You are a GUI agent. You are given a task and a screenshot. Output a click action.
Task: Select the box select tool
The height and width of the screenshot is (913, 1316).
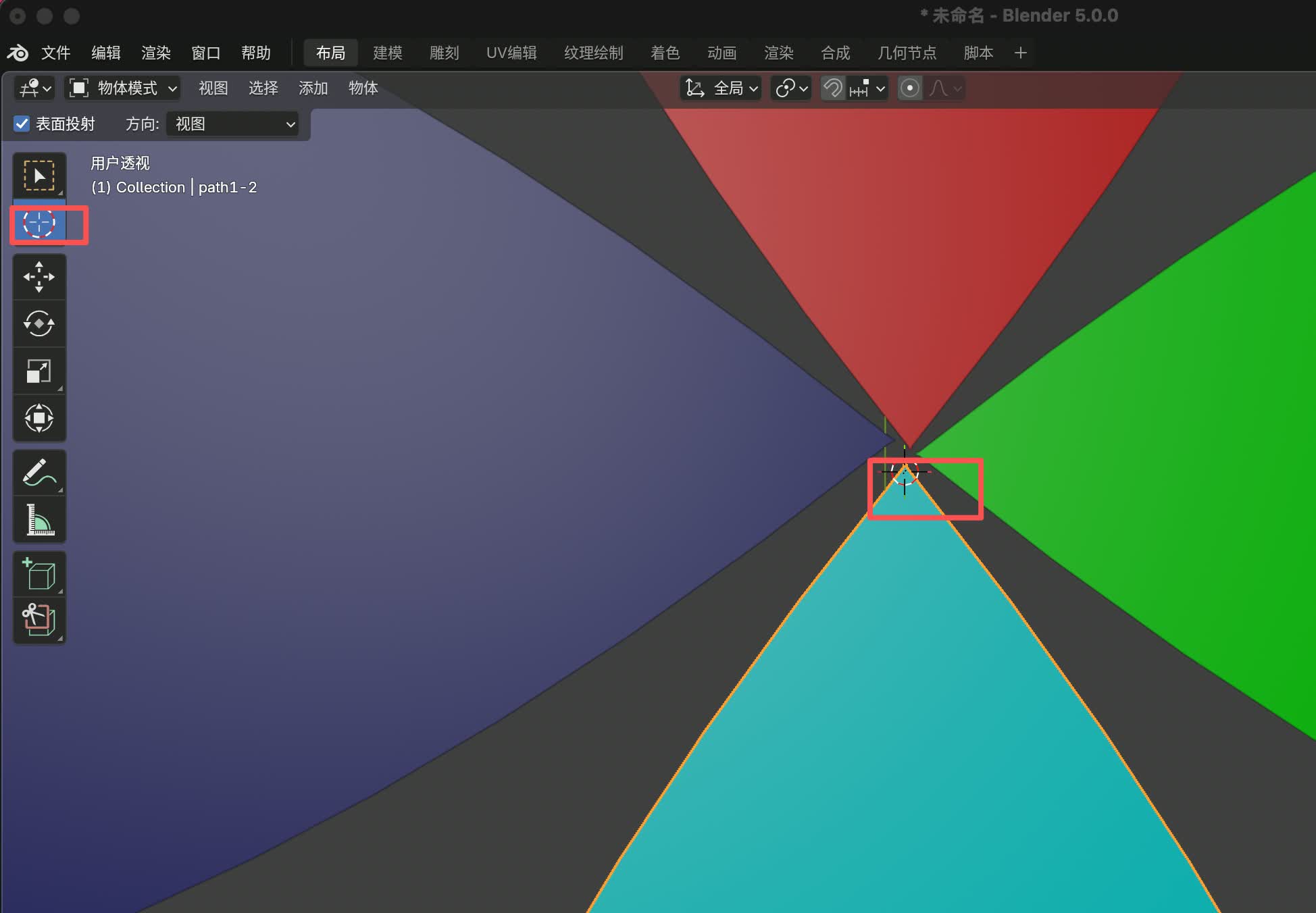click(39, 176)
